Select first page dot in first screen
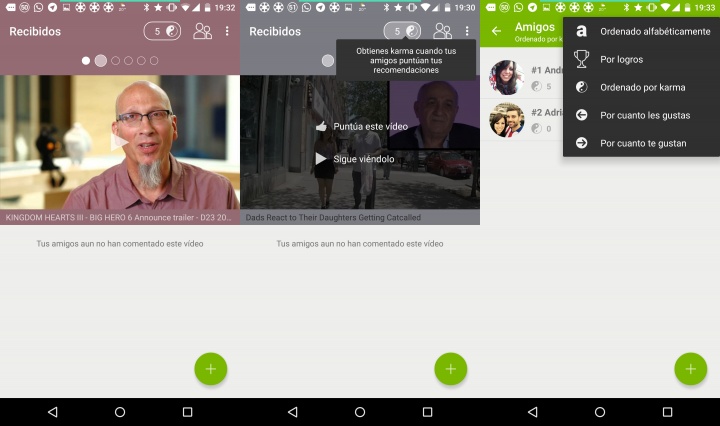This screenshot has height=426, width=720. coord(86,61)
